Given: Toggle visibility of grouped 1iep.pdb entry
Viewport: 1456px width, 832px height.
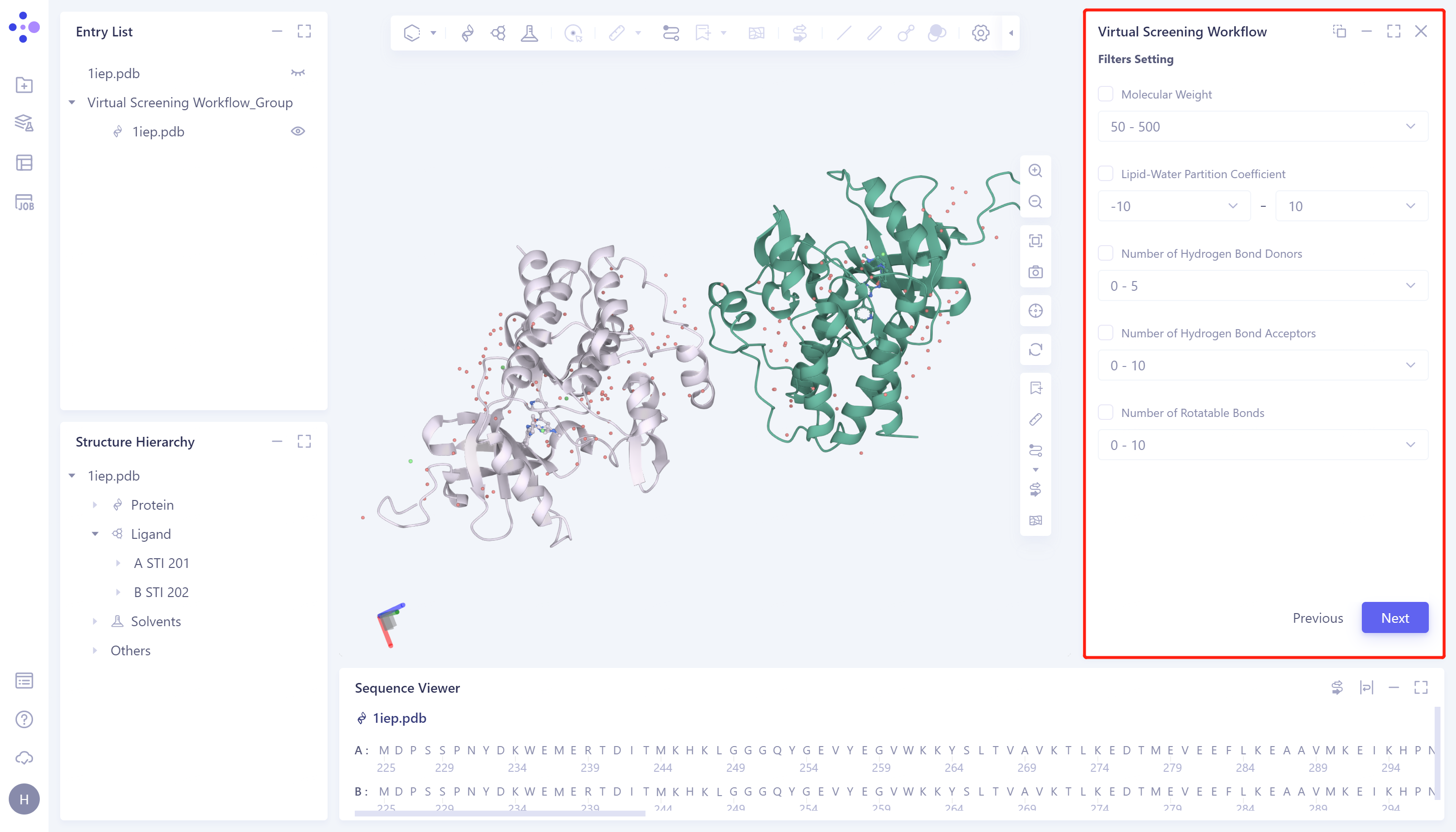Looking at the screenshot, I should [298, 132].
